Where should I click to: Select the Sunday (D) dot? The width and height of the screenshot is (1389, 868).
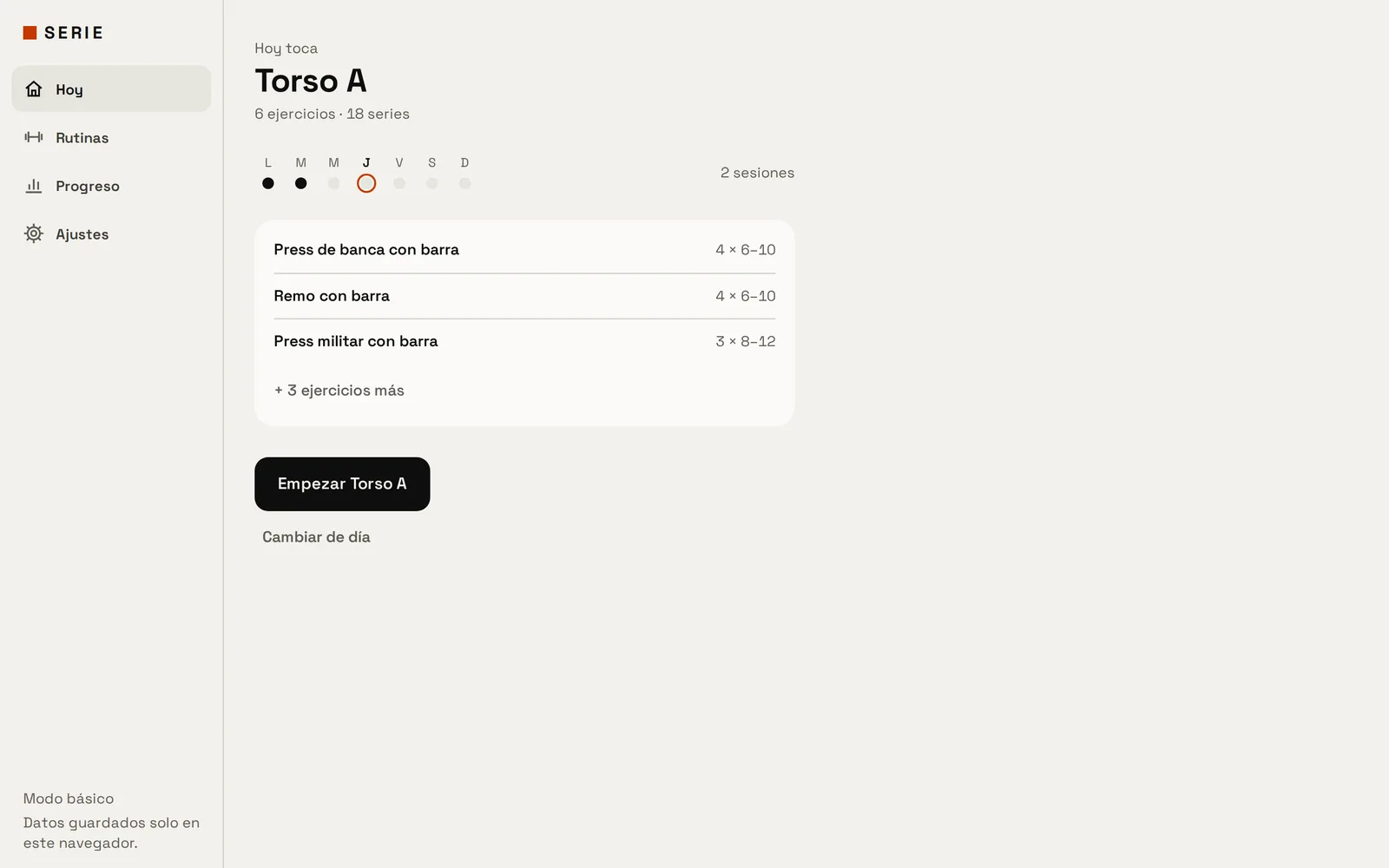click(x=465, y=183)
